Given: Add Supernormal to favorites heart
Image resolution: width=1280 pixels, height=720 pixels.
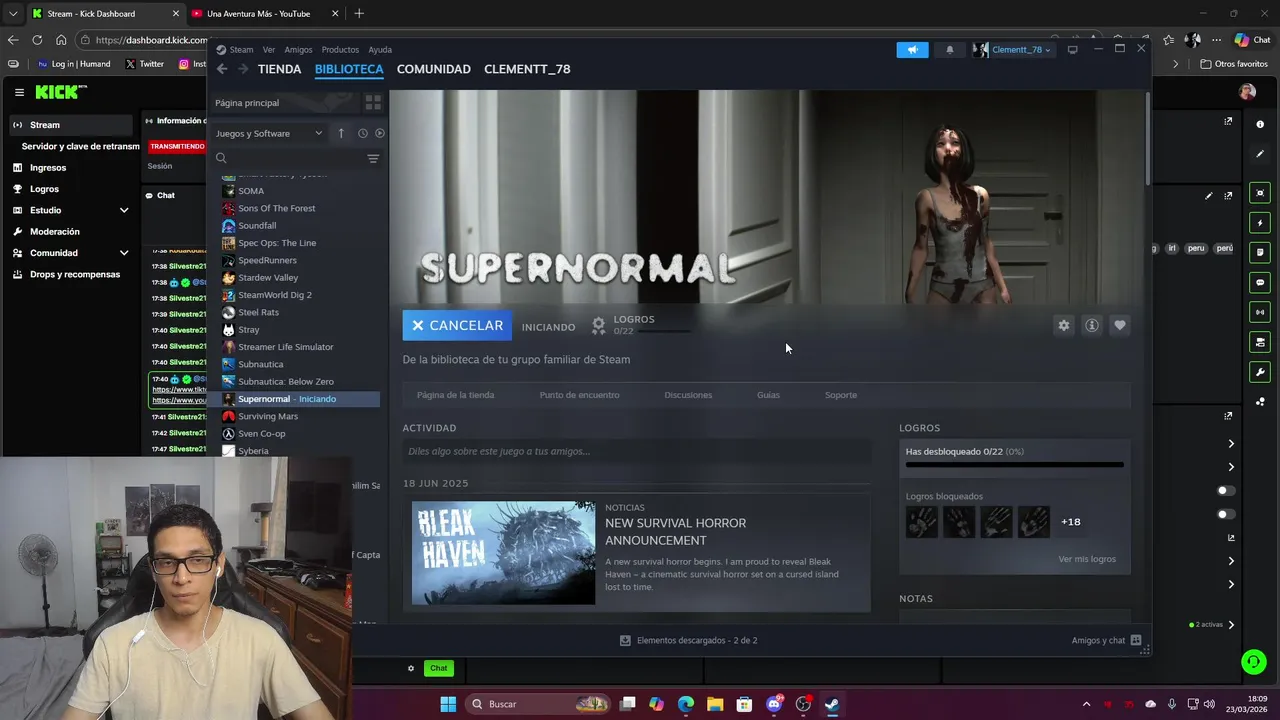Looking at the screenshot, I should pos(1120,325).
